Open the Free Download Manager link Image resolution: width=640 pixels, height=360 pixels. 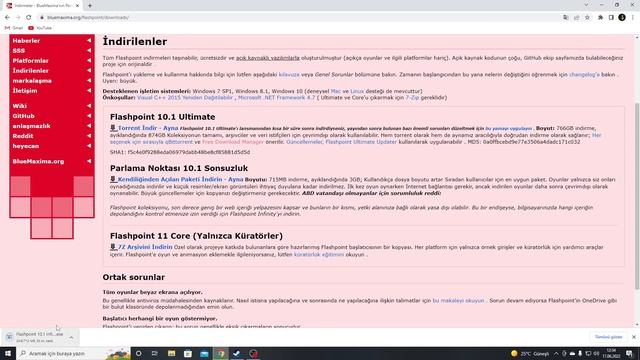(x=233, y=142)
